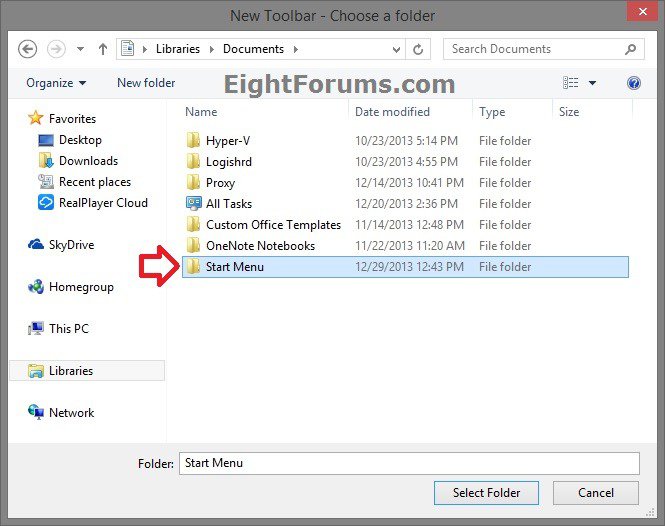665x526 pixels.
Task: Select RealPlayer Cloud in Favorites
Action: tap(102, 203)
